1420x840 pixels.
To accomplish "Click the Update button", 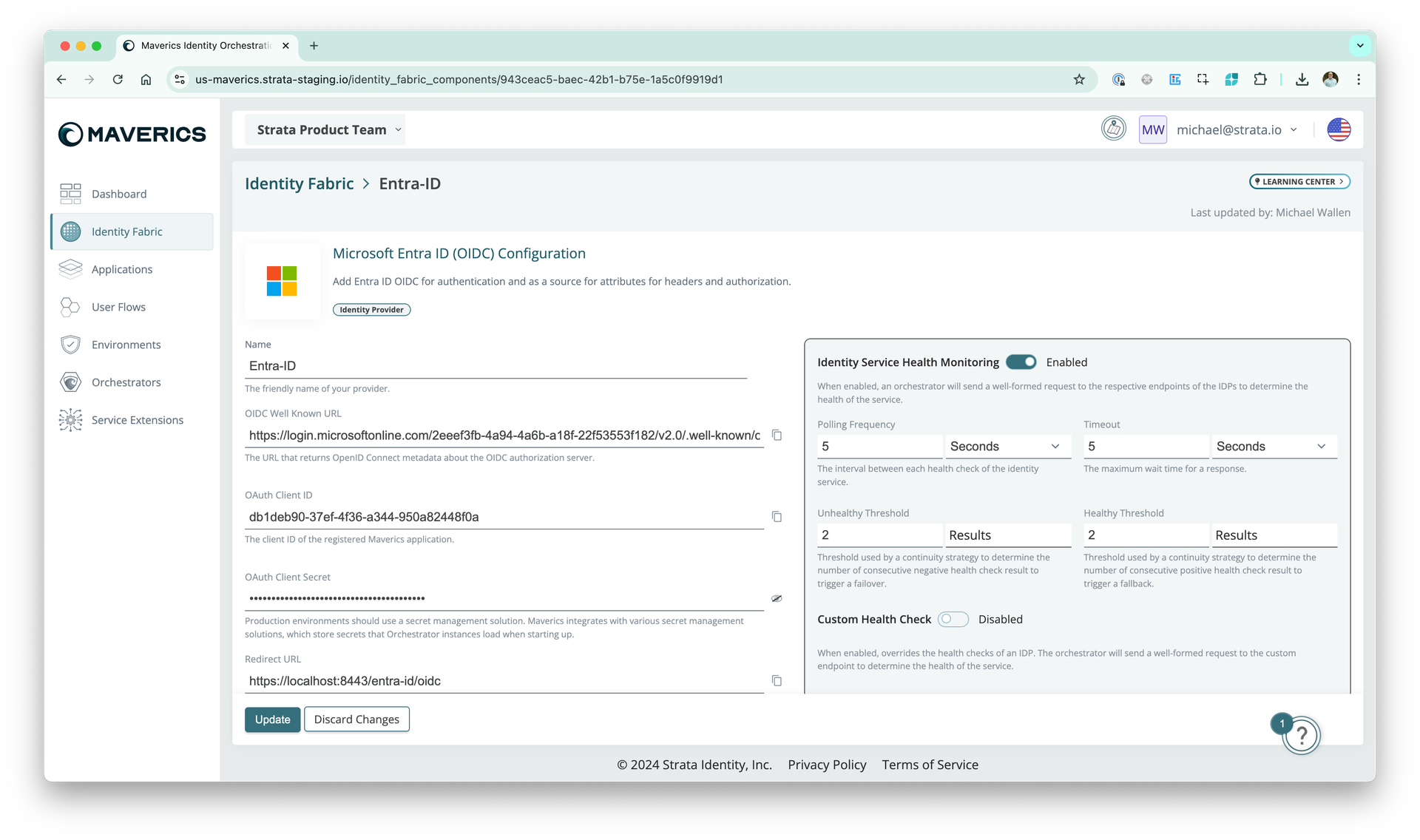I will (272, 719).
